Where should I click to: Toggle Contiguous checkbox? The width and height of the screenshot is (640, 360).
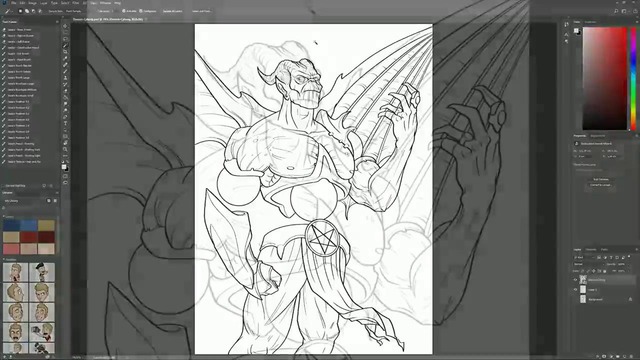[x=140, y=11]
